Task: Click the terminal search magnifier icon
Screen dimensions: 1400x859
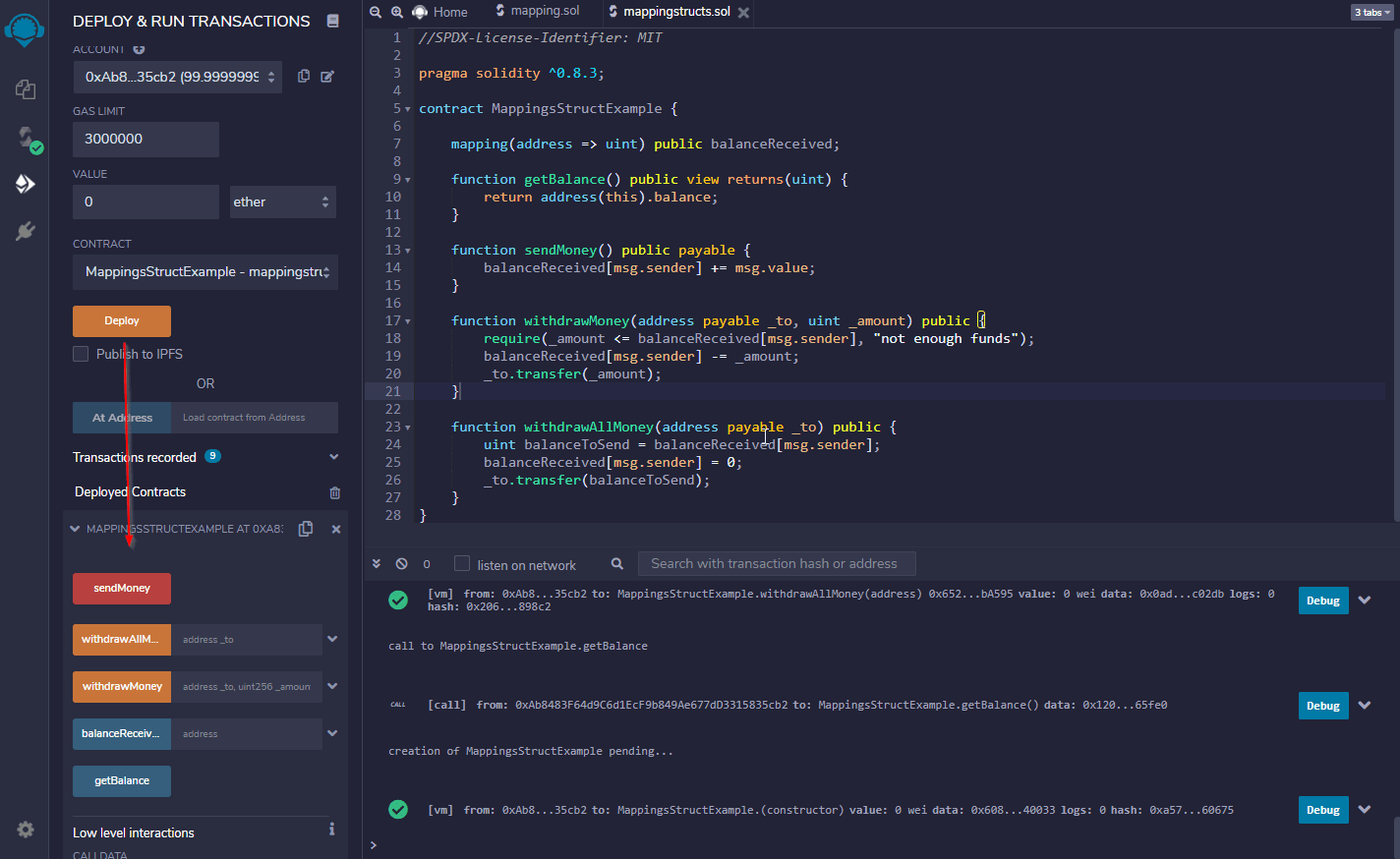Action: point(617,564)
